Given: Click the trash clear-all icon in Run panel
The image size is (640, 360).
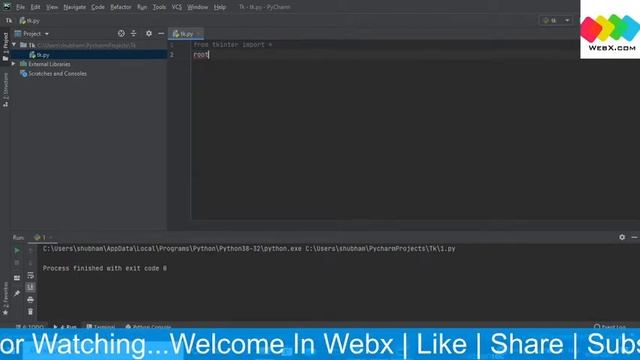Looking at the screenshot, I should [31, 312].
